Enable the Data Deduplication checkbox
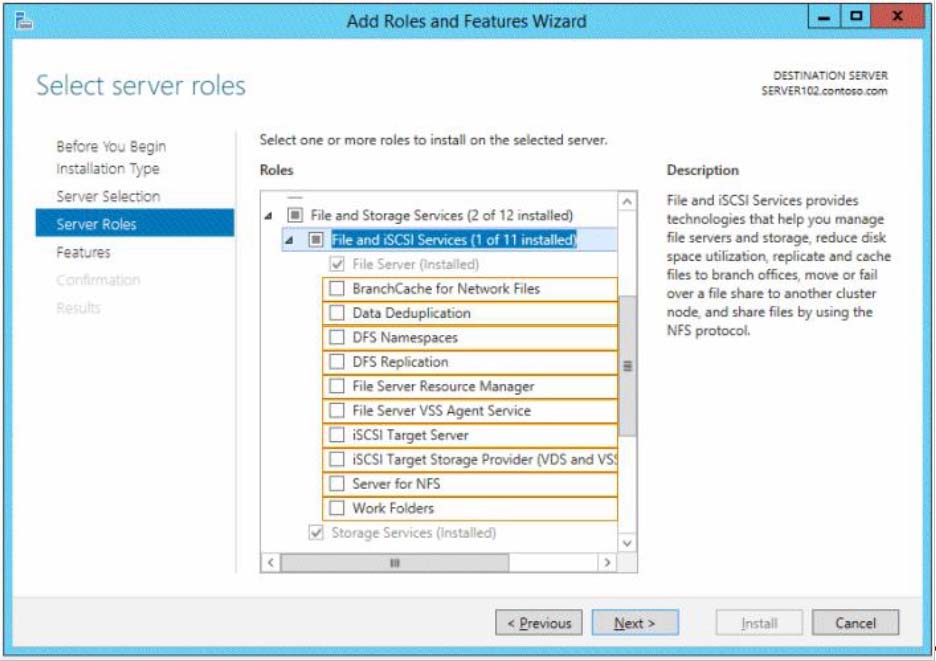 pos(337,313)
